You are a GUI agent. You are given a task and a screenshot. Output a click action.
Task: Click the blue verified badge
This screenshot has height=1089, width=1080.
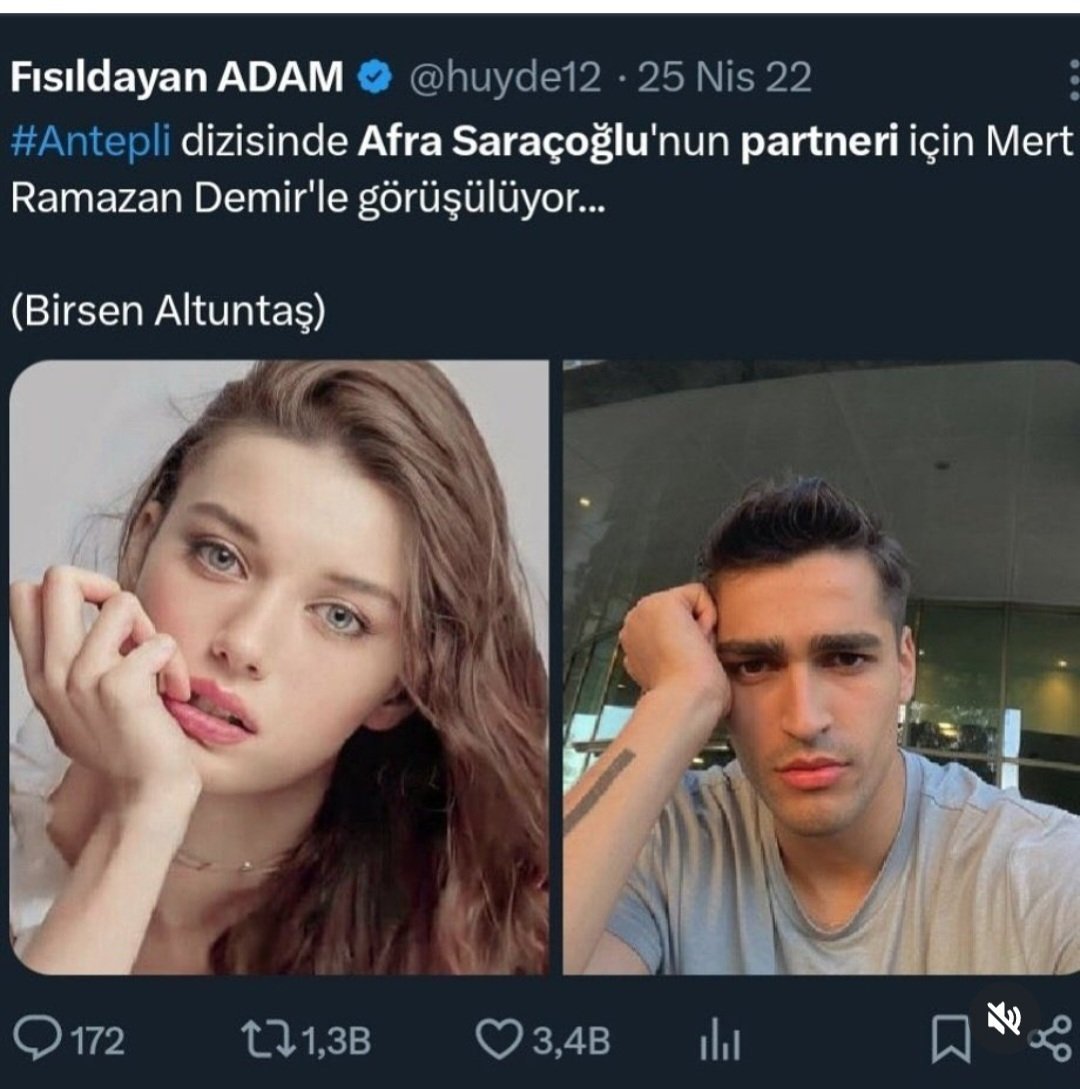[x=376, y=78]
